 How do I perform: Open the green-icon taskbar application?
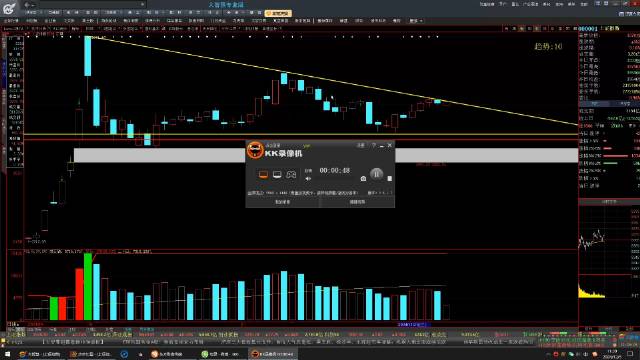point(221,354)
